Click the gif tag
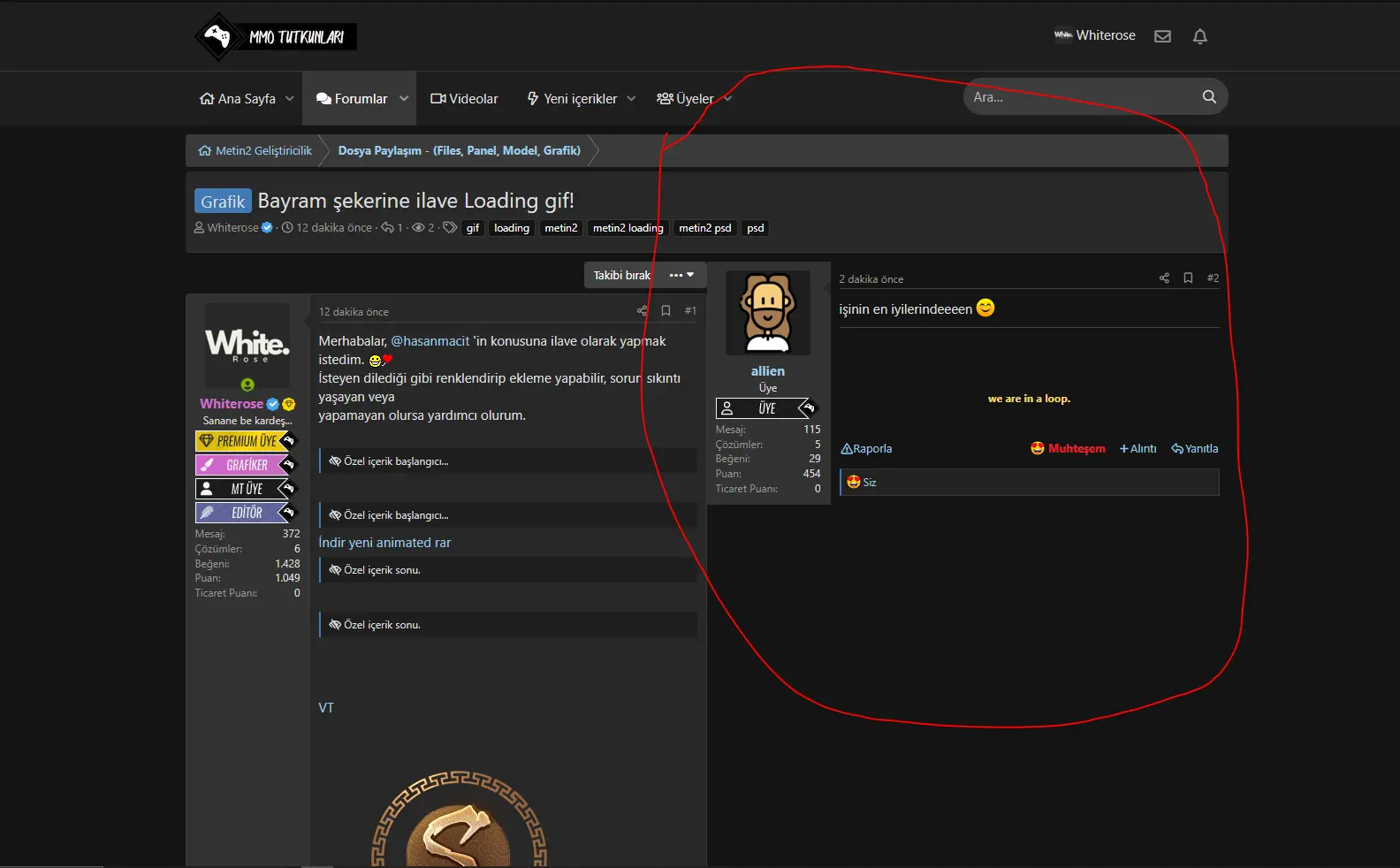Viewport: 1400px width, 868px height. click(x=473, y=228)
